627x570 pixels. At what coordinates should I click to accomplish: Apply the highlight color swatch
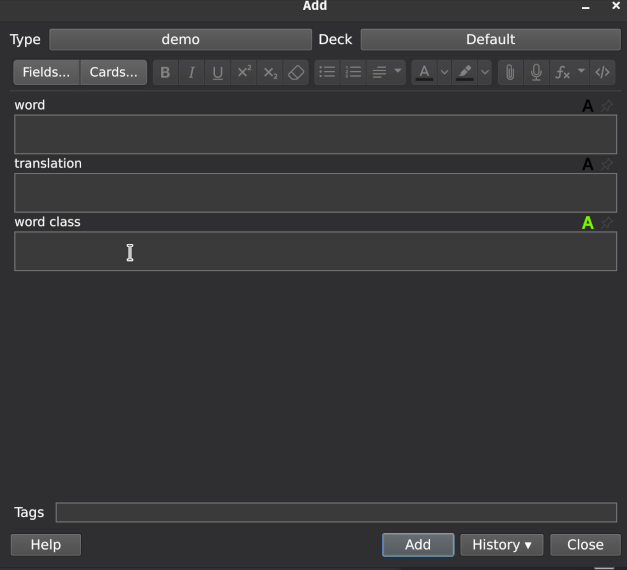(x=465, y=73)
